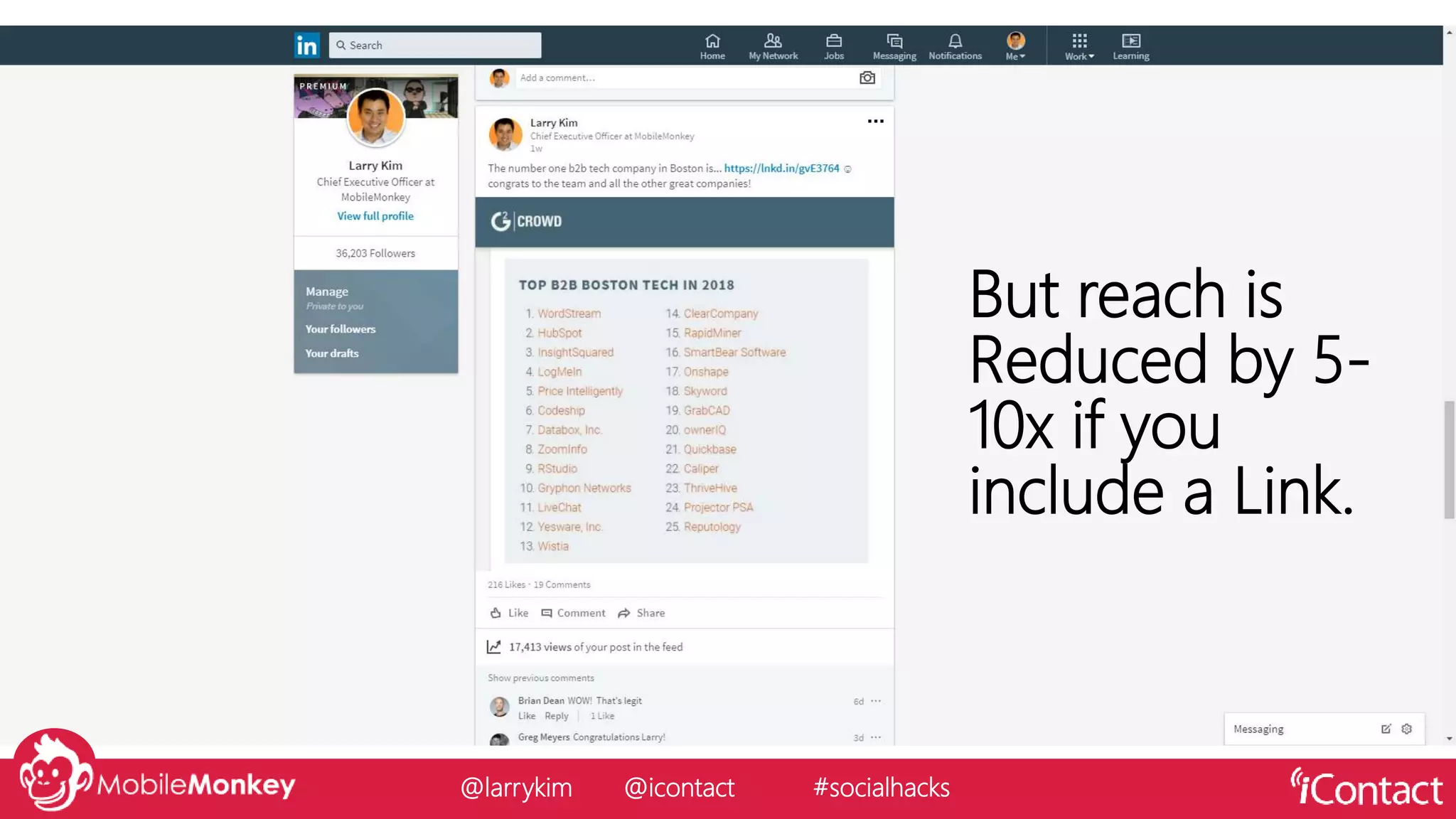Click Larry Kim's avatar on the post
The height and width of the screenshot is (819, 1456).
[505, 134]
